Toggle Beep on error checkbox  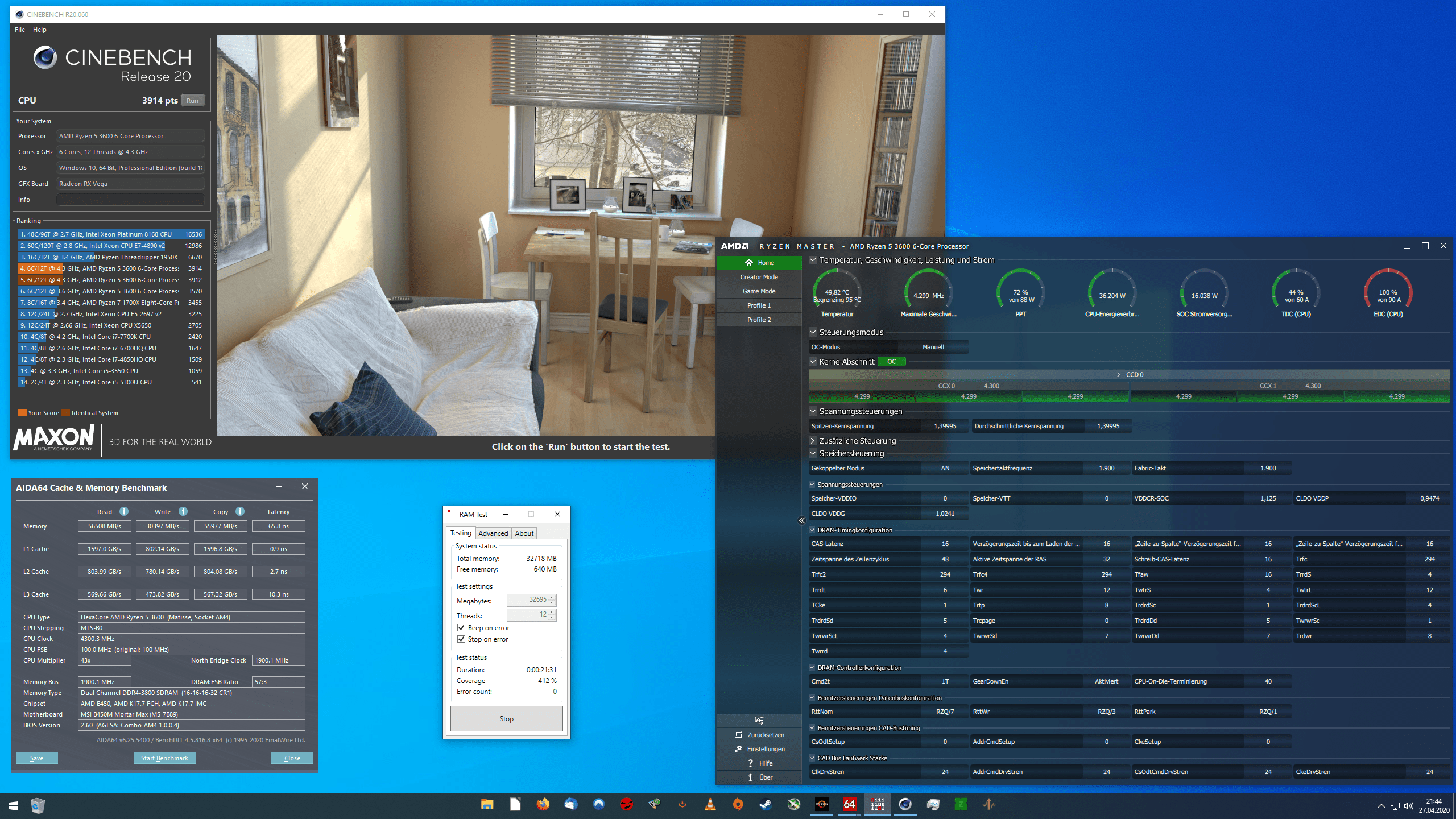click(x=461, y=628)
